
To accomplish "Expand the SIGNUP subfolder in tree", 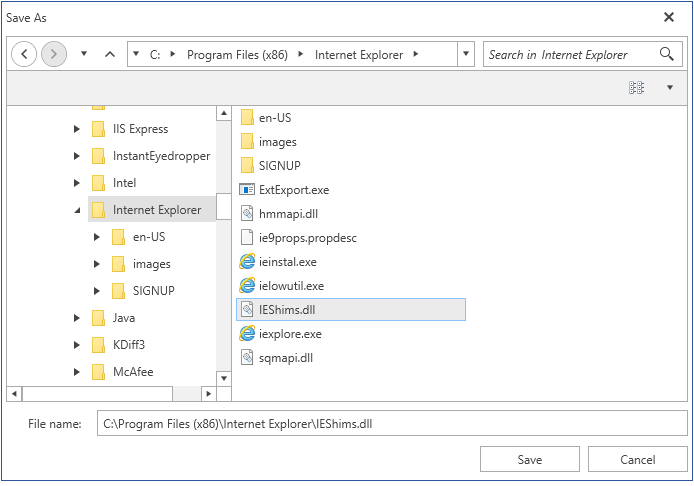I will pyautogui.click(x=96, y=291).
